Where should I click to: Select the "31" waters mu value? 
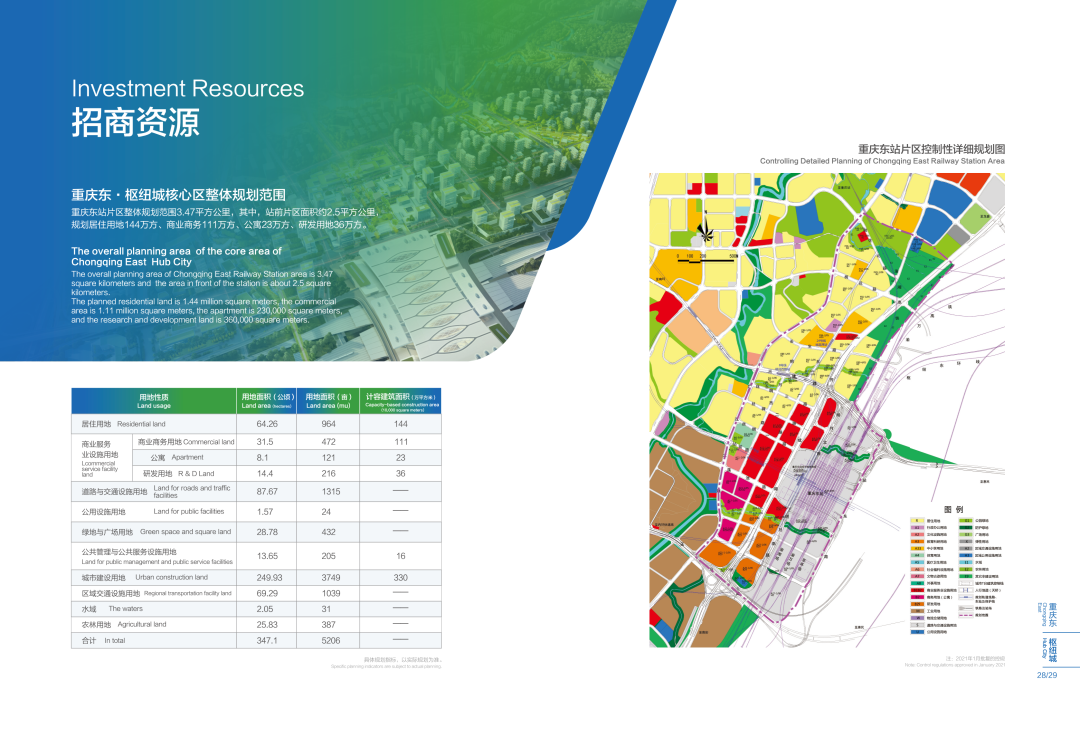click(x=326, y=609)
